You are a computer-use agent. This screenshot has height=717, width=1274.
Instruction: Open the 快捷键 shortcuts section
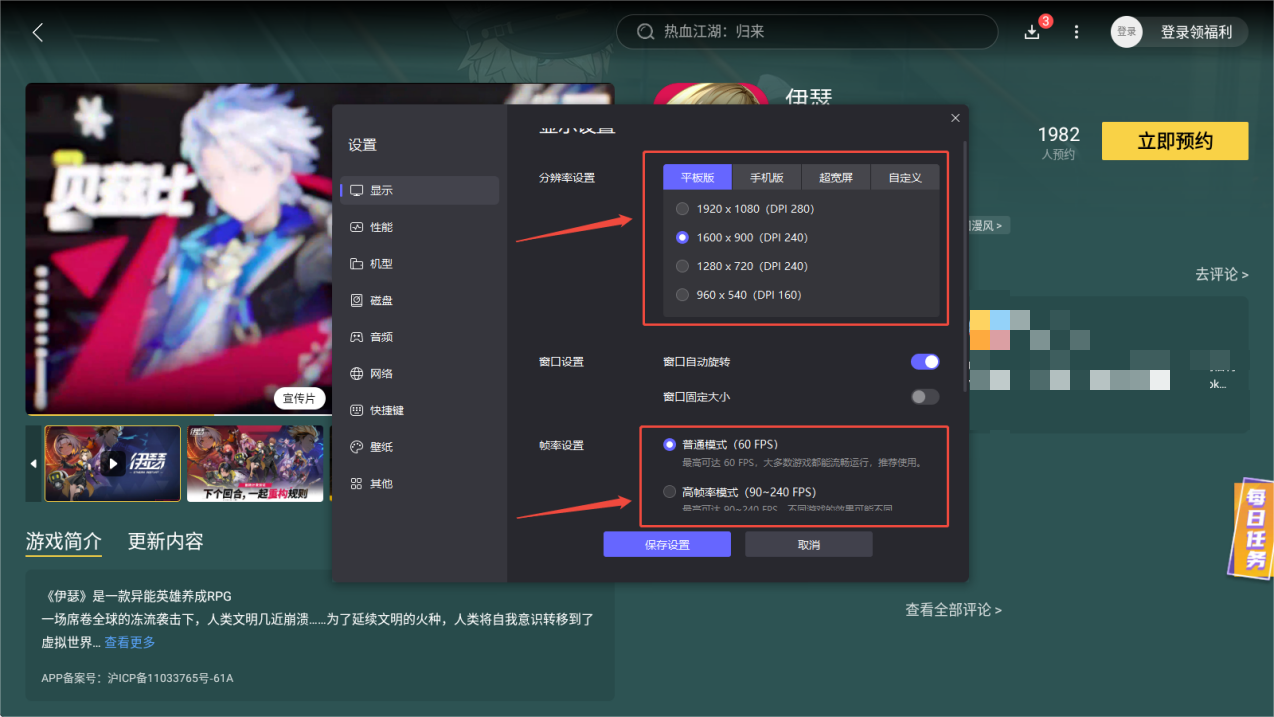pyautogui.click(x=420, y=410)
